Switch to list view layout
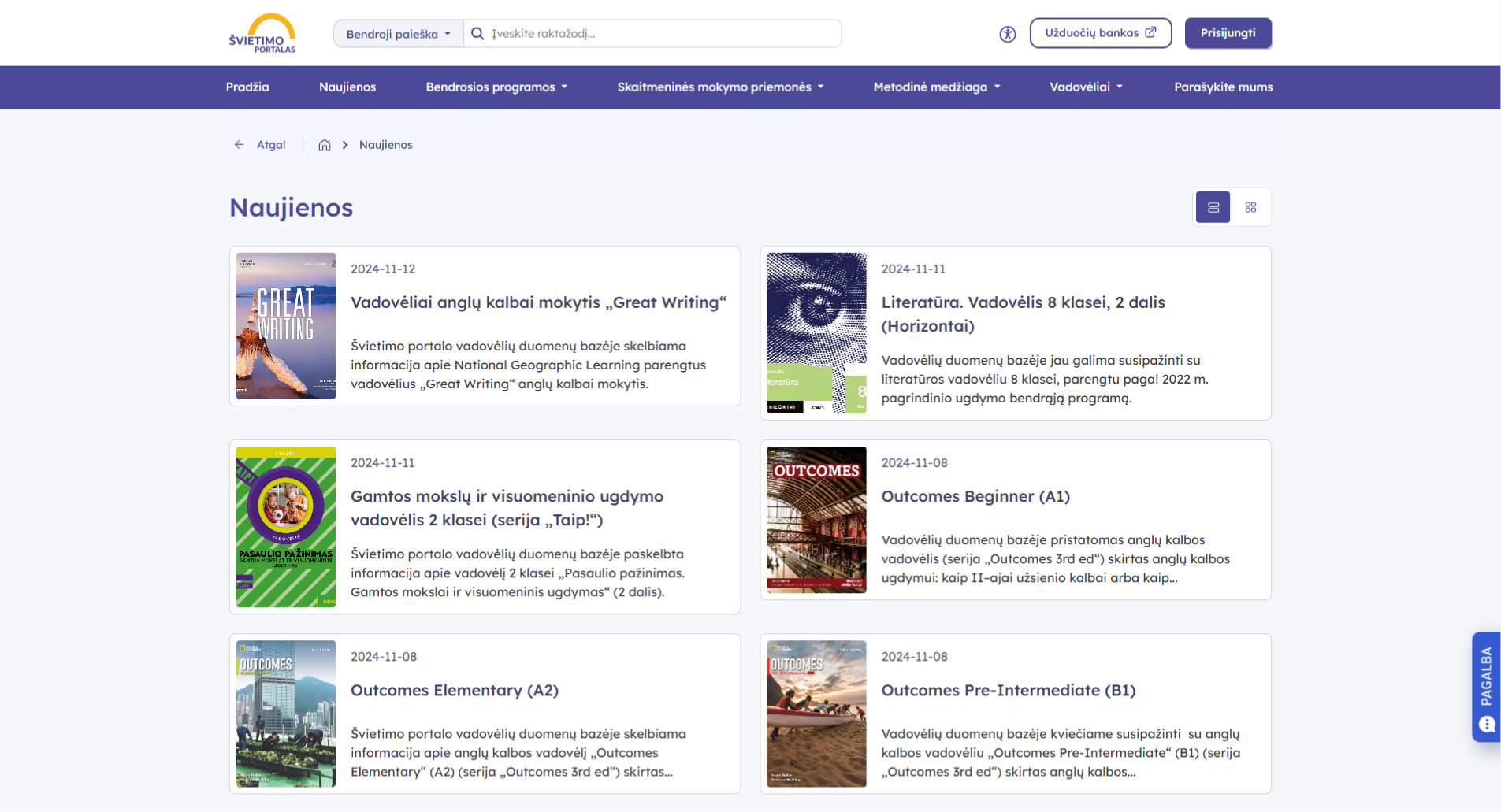The height and width of the screenshot is (812, 1501). click(1213, 207)
